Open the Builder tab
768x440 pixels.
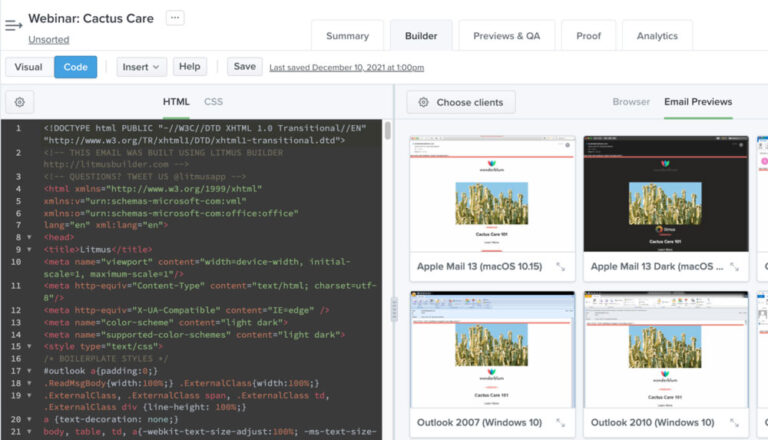point(421,36)
